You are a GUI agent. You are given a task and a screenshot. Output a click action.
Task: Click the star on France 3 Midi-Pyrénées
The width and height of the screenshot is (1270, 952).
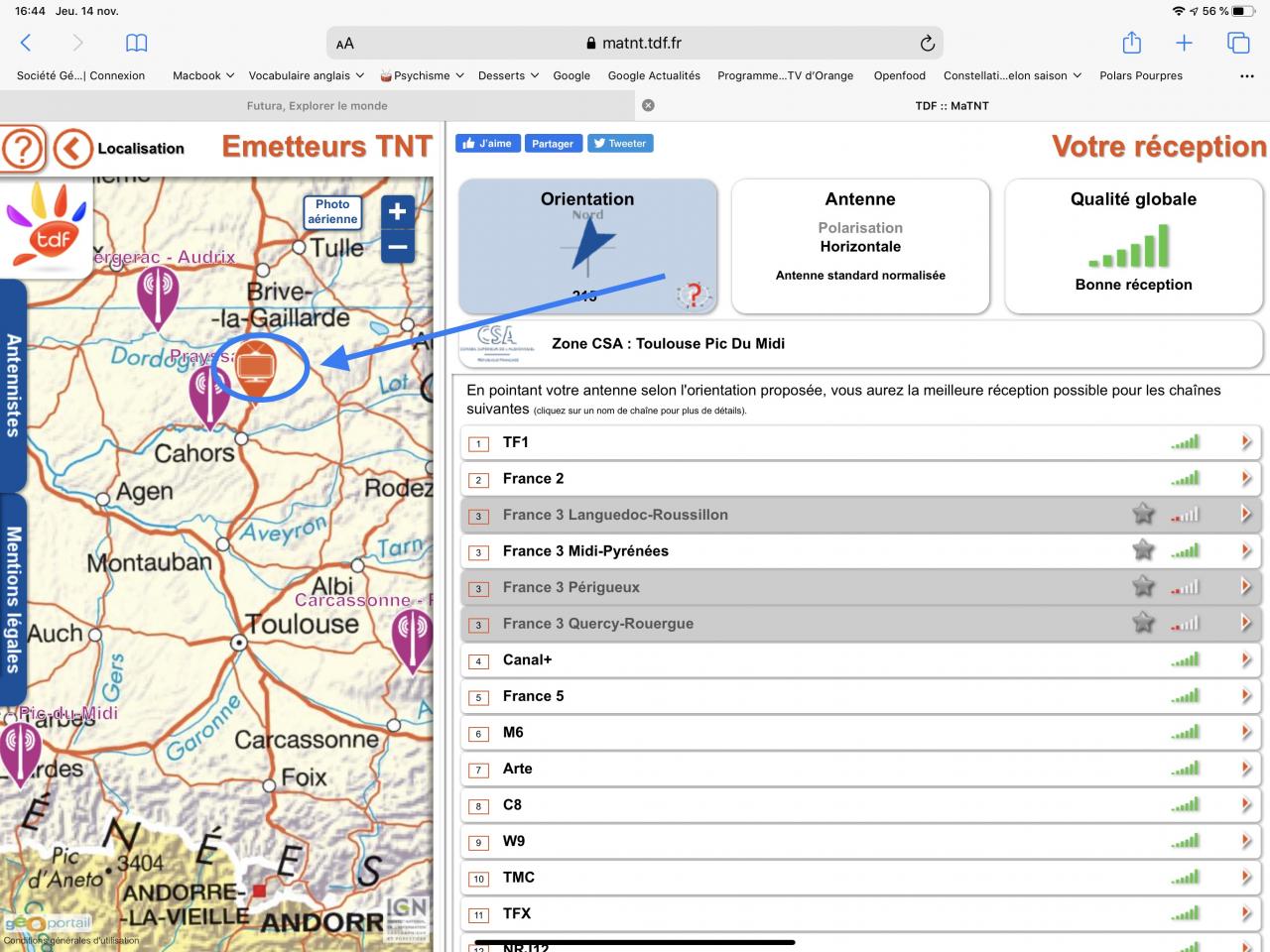click(1143, 550)
